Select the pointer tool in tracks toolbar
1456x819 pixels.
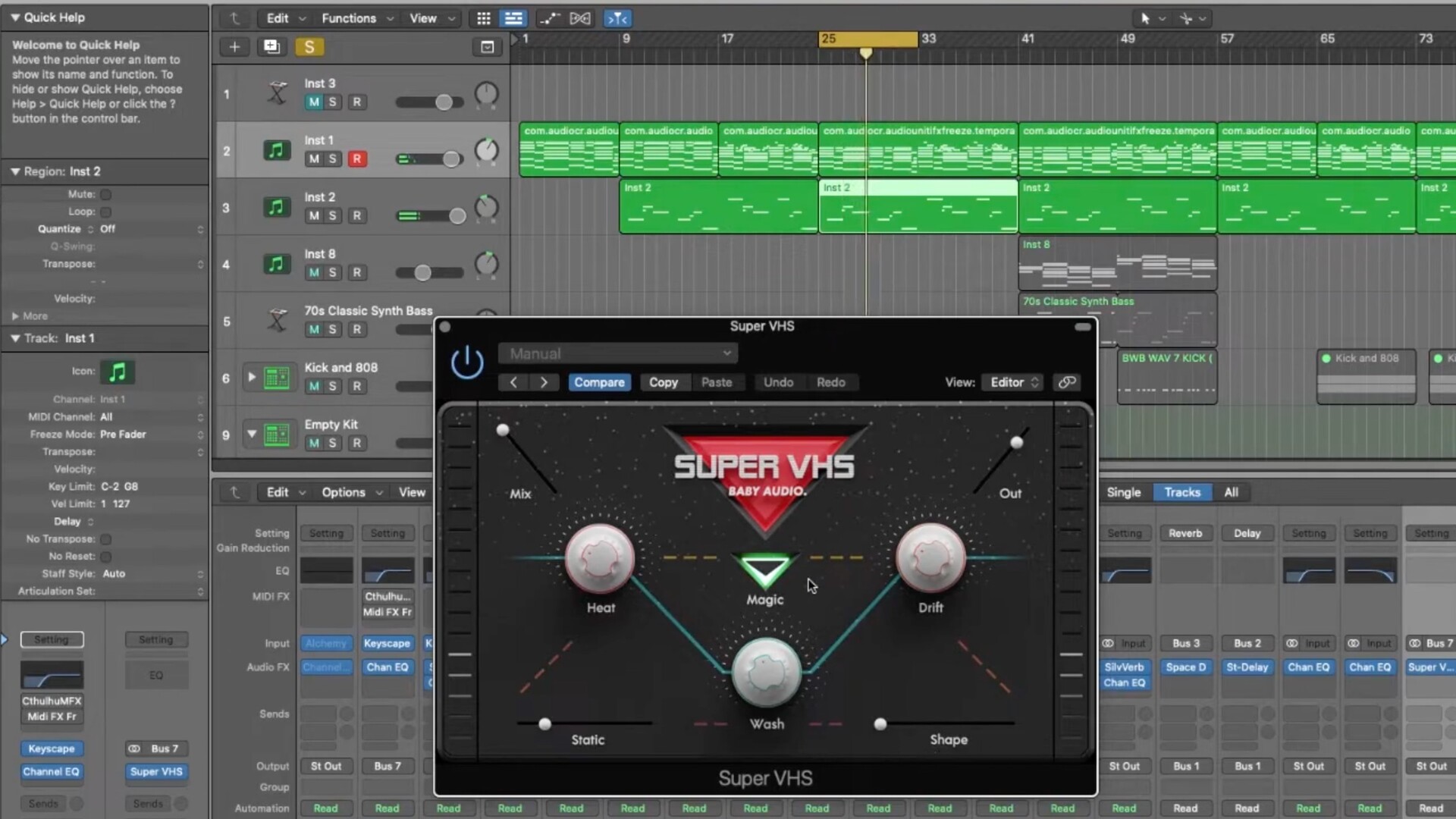(1145, 18)
